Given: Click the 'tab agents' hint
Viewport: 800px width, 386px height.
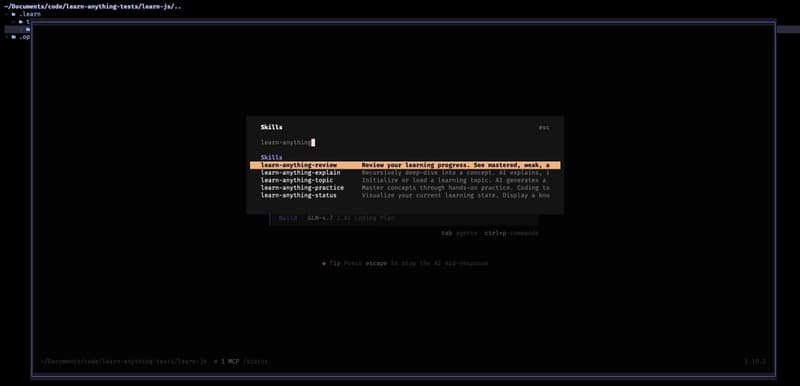Looking at the screenshot, I should click(459, 233).
